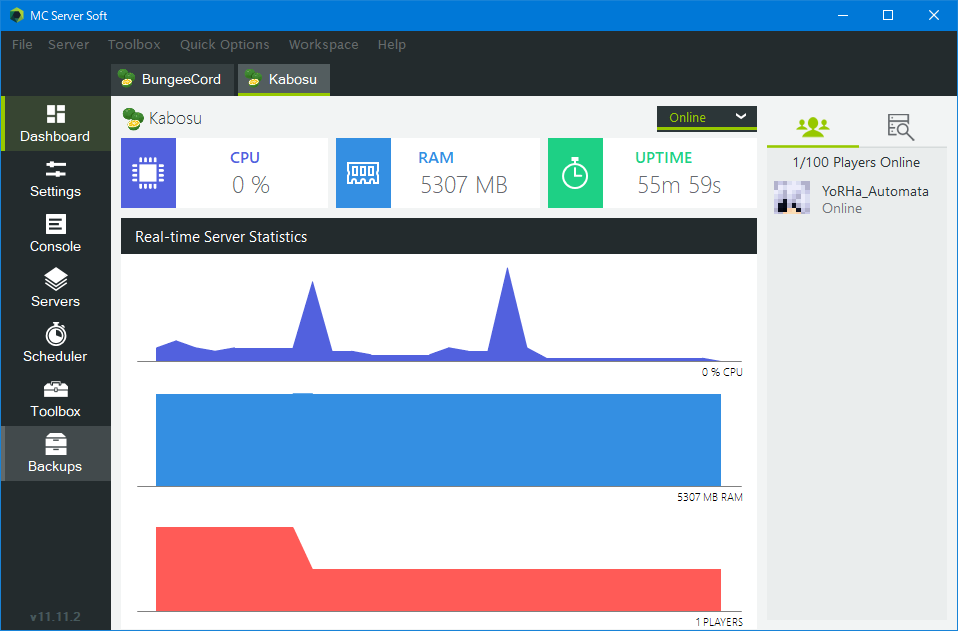Open the Settings sliders icon
Image resolution: width=958 pixels, height=631 pixels.
[56, 170]
